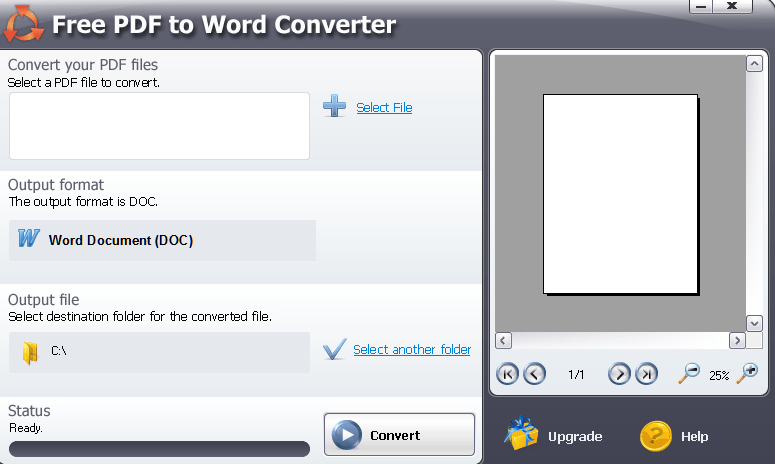Close the converter window
The height and width of the screenshot is (464, 775).
click(732, 6)
